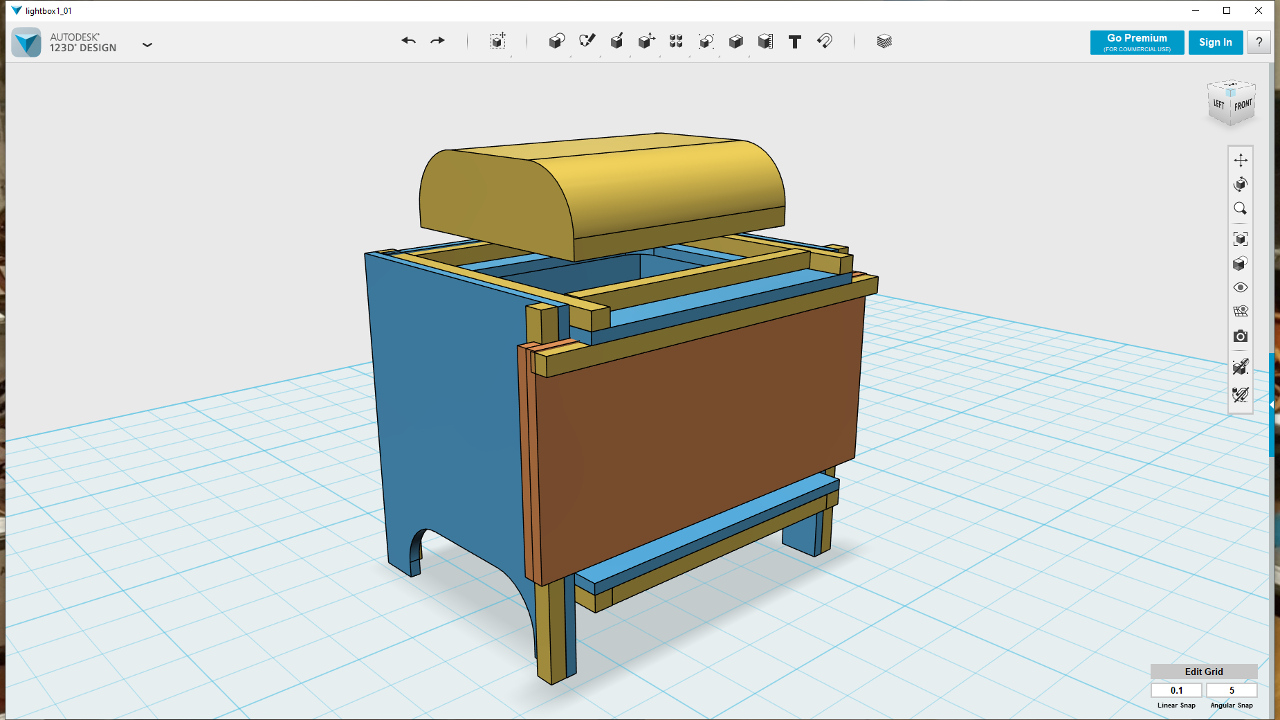Open Help with the question mark

pos(1259,42)
